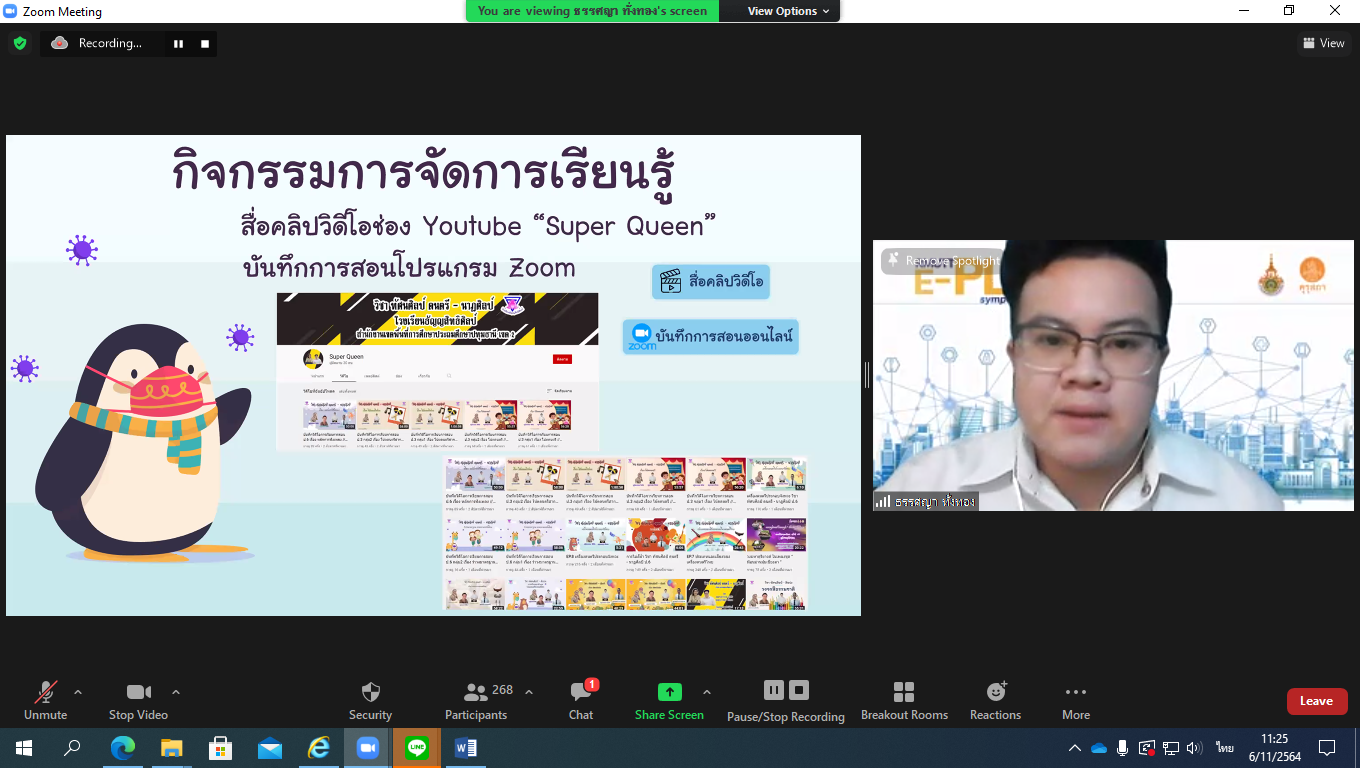Open Microsoft Edge from the taskbar
1360x768 pixels.
pyautogui.click(x=123, y=747)
